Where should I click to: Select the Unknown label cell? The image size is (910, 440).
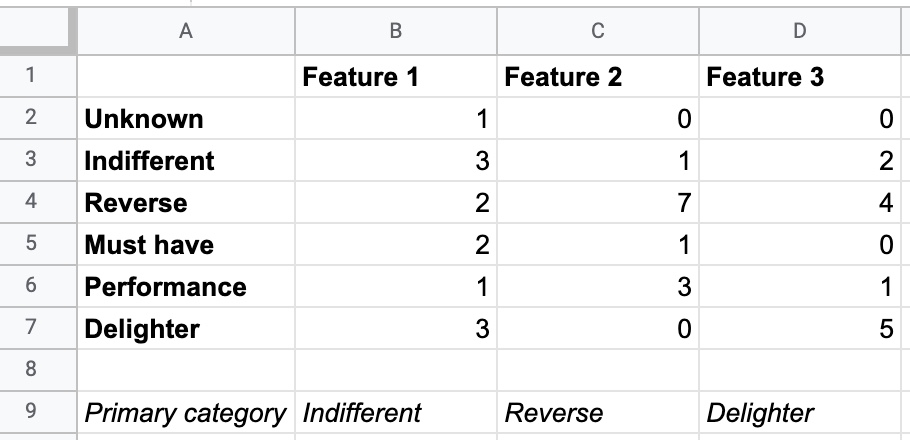(x=186, y=118)
